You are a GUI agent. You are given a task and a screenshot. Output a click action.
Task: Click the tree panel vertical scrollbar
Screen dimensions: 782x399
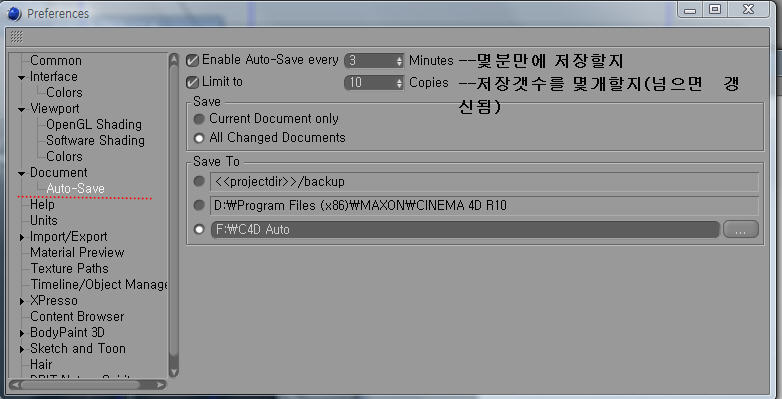coord(174,214)
